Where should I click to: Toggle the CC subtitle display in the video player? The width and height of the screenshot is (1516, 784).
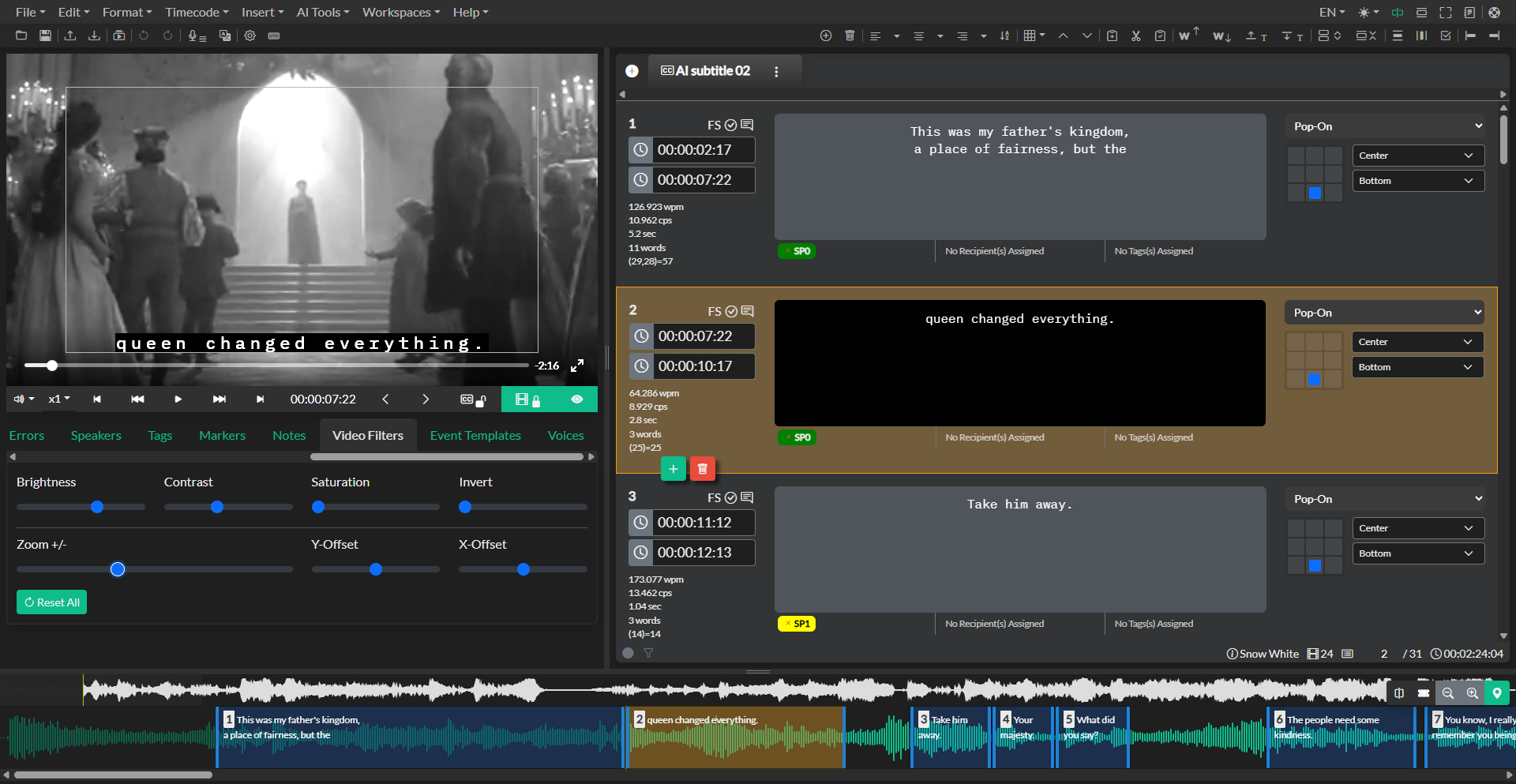click(x=466, y=399)
